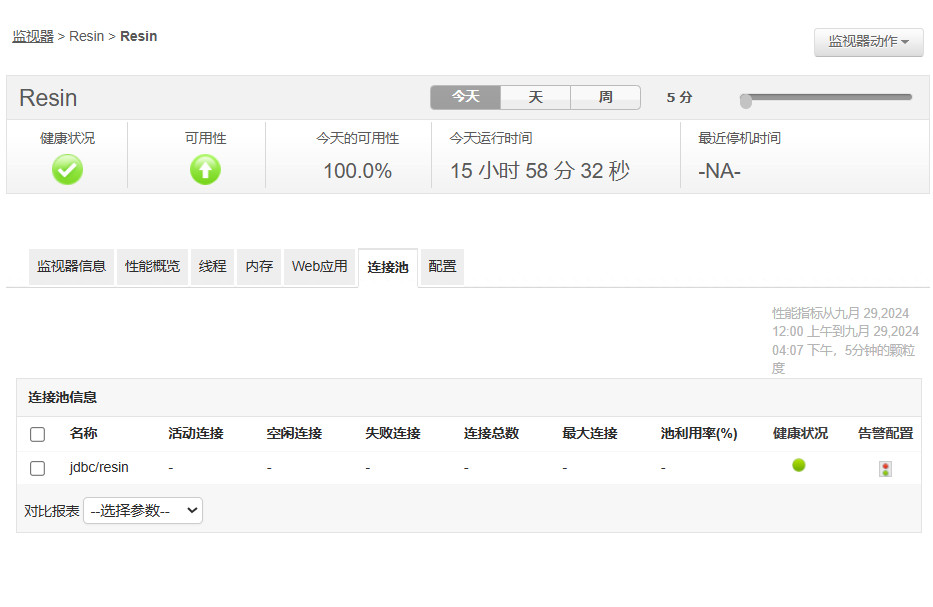Click the 最大连接 column header
This screenshot has height=607, width=933.
[x=590, y=433]
